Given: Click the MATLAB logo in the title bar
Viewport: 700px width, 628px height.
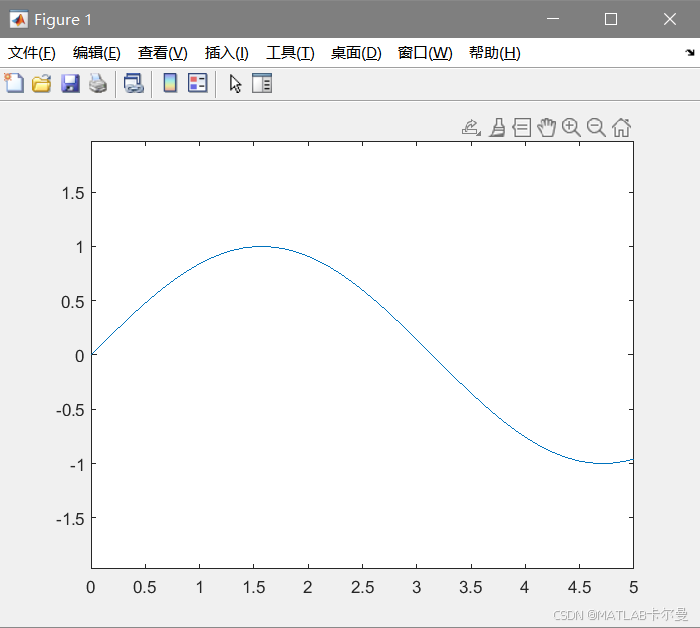Looking at the screenshot, I should (19, 19).
